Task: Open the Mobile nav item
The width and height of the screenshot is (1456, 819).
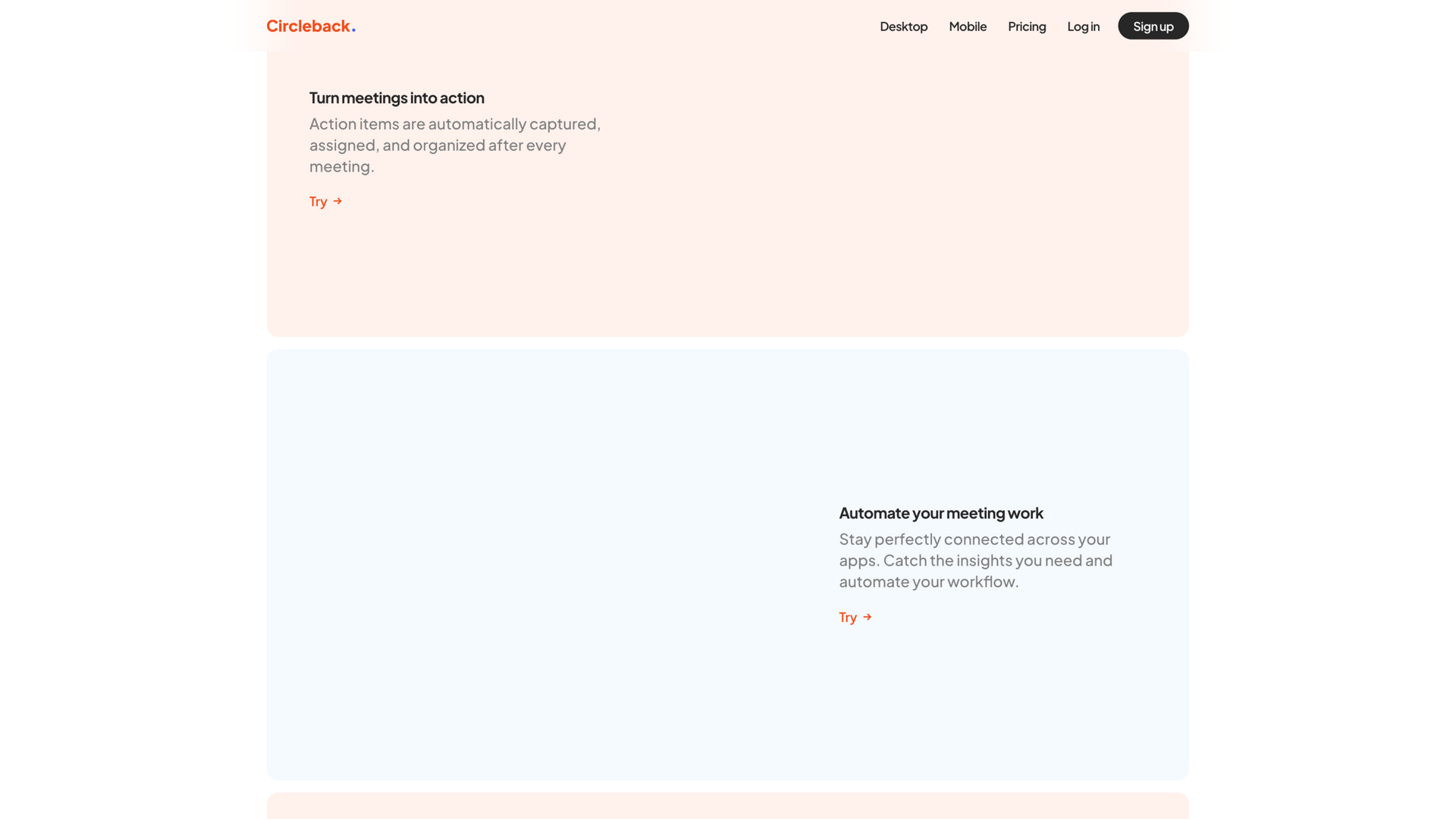Action: (968, 27)
